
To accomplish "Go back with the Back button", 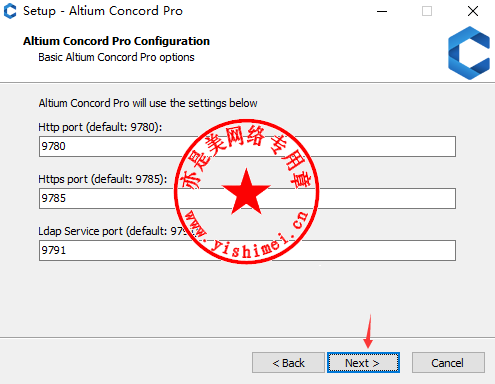I will [x=288, y=363].
